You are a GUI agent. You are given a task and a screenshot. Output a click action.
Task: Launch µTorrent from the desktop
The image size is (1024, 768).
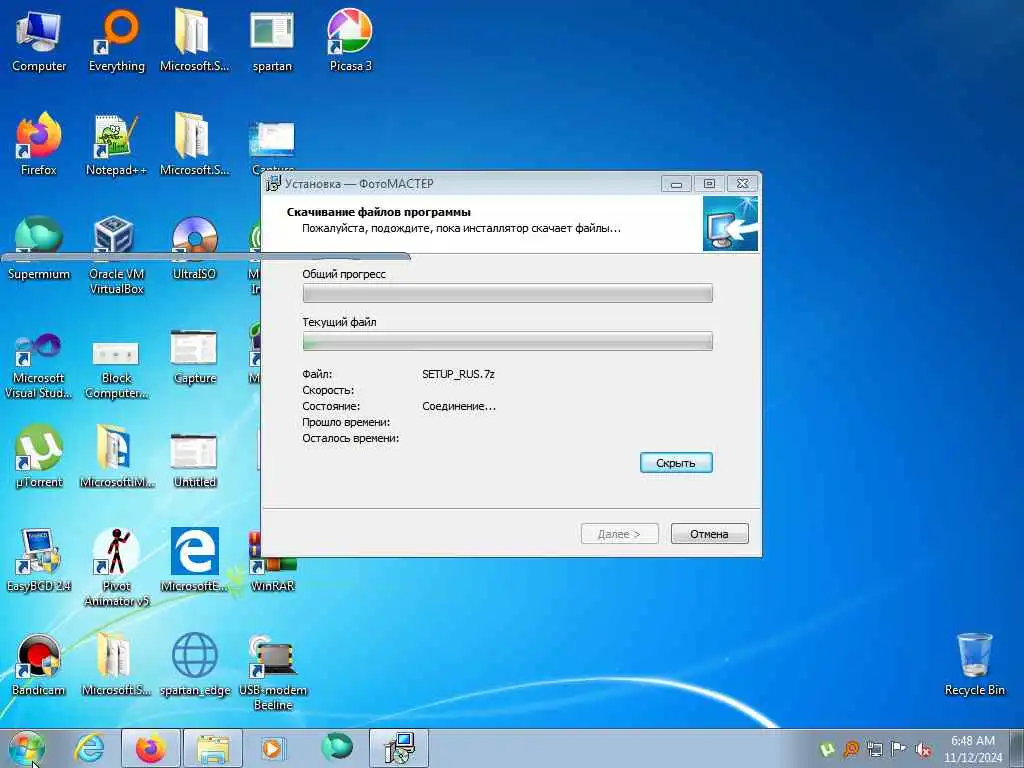pos(39,456)
